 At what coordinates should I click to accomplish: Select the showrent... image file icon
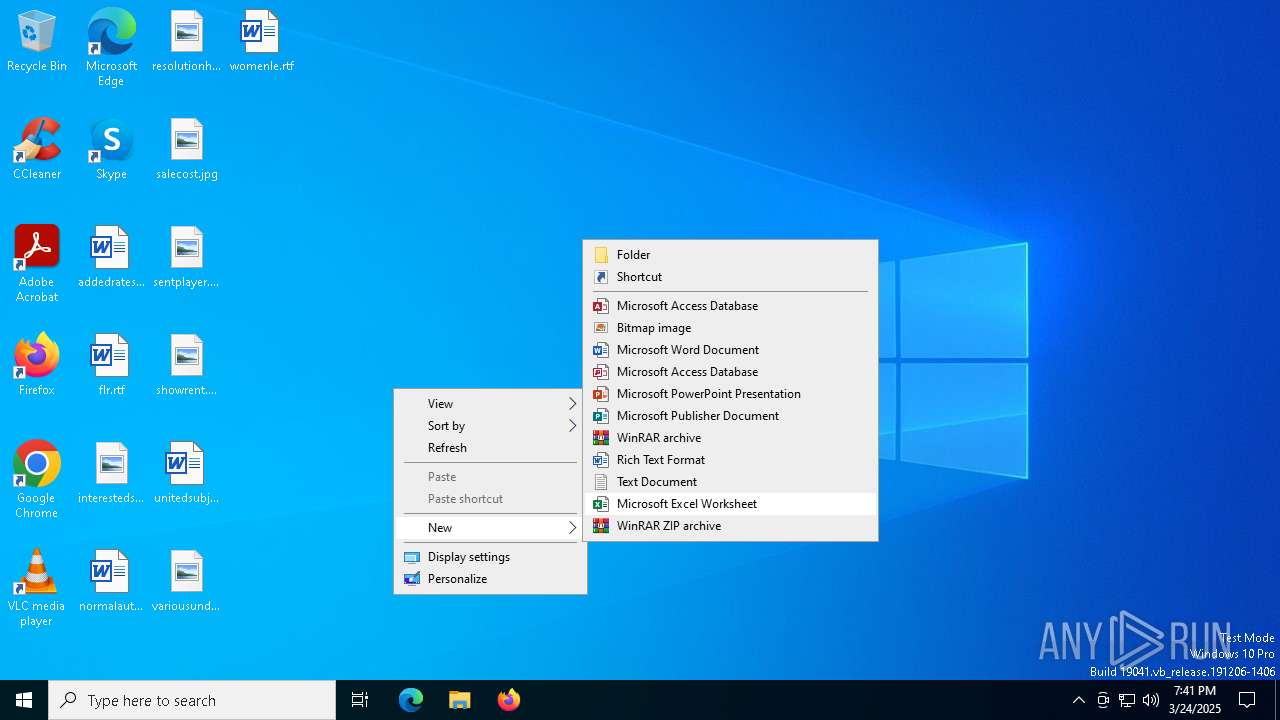186,366
